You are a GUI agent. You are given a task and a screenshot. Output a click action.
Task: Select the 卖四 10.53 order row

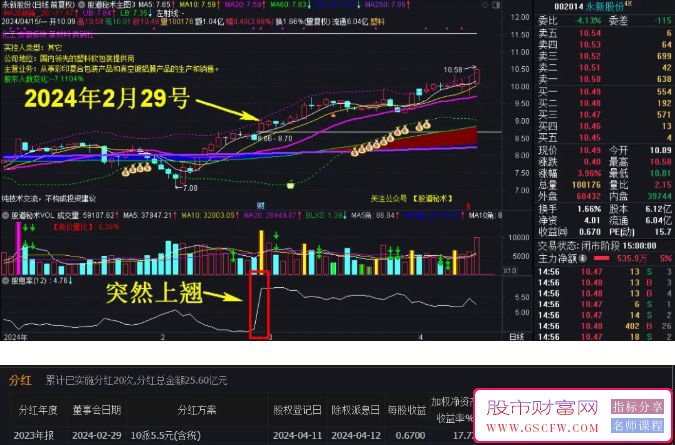[604, 45]
